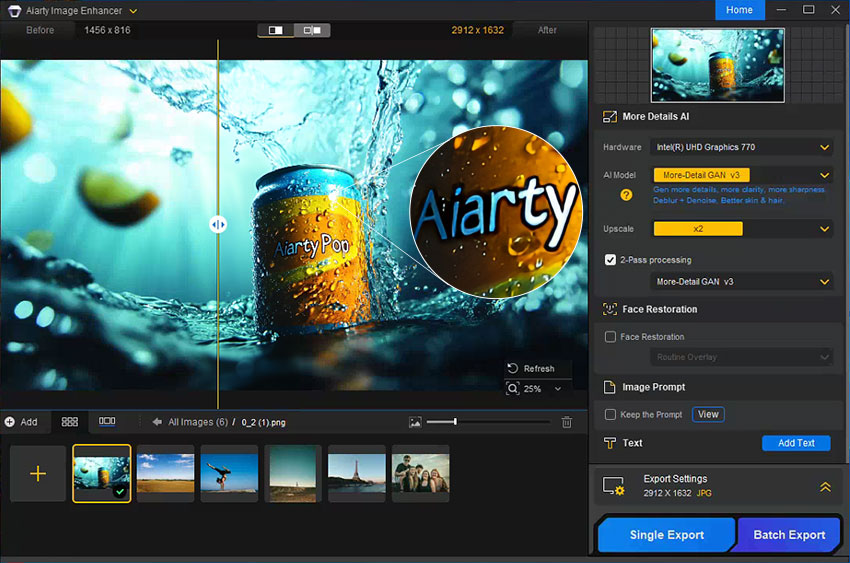Image resolution: width=850 pixels, height=563 pixels.
Task: Click the Aiarty app logo icon
Action: tap(14, 11)
